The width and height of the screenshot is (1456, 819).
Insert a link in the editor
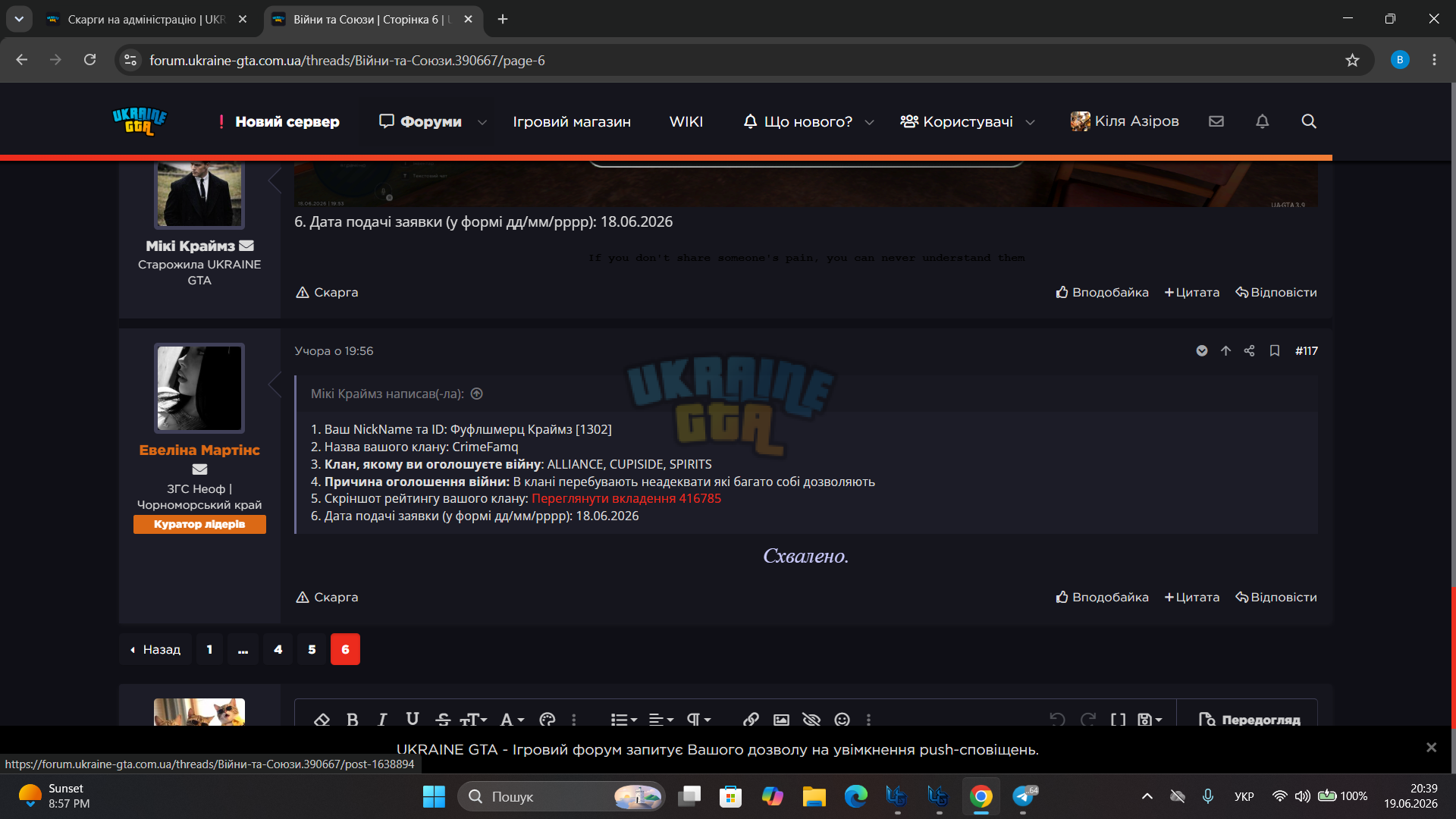coord(751,719)
